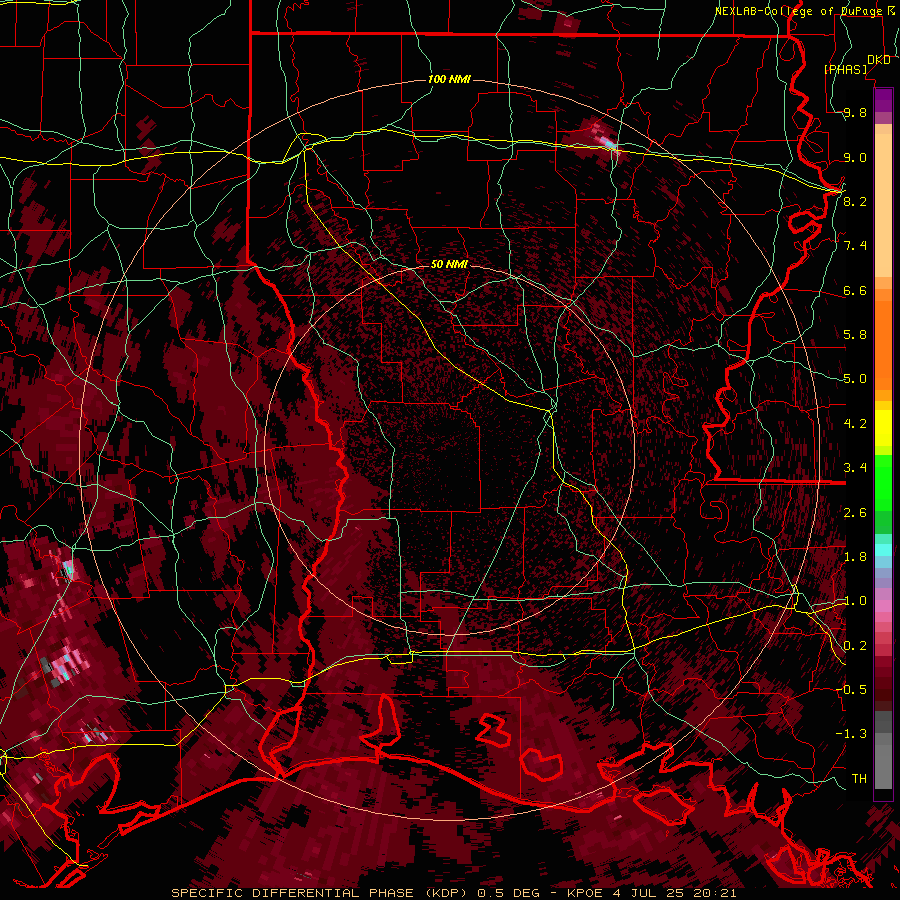Click the [PHAS] units label
900x900 pixels.
845,69
